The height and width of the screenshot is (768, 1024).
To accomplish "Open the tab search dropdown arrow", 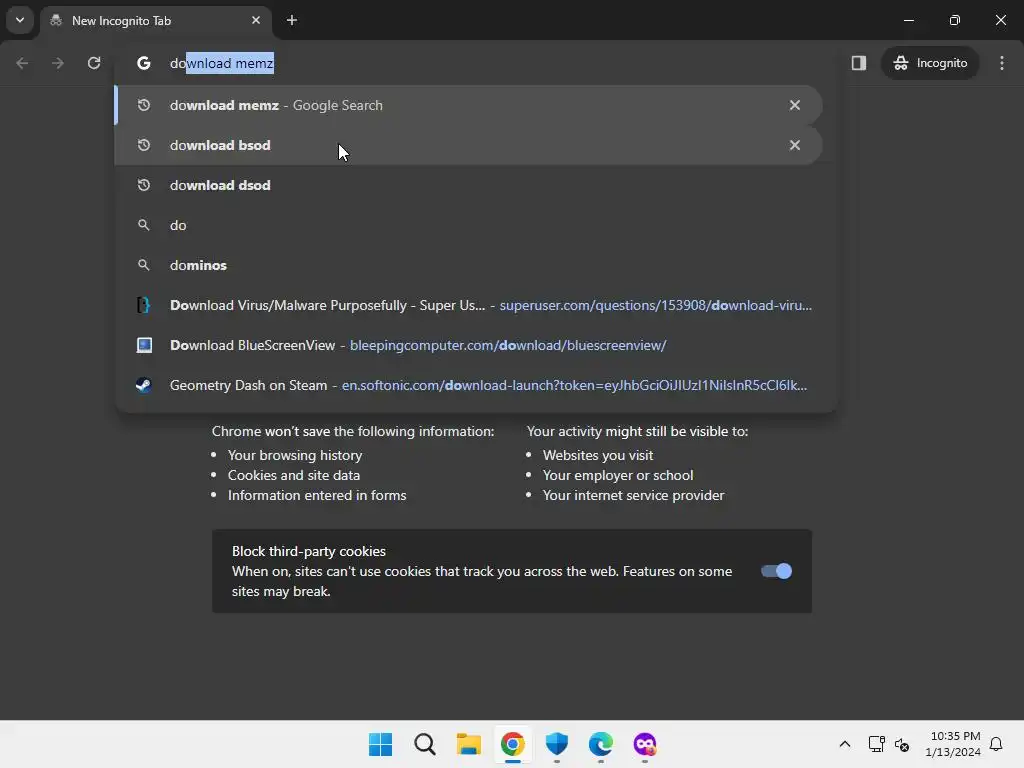I will pos(20,20).
